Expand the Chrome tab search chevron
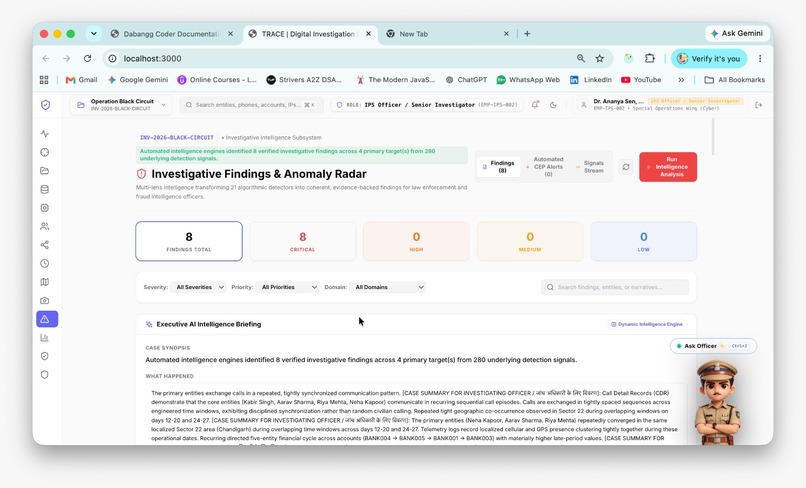This screenshot has width=806, height=488. point(94,34)
